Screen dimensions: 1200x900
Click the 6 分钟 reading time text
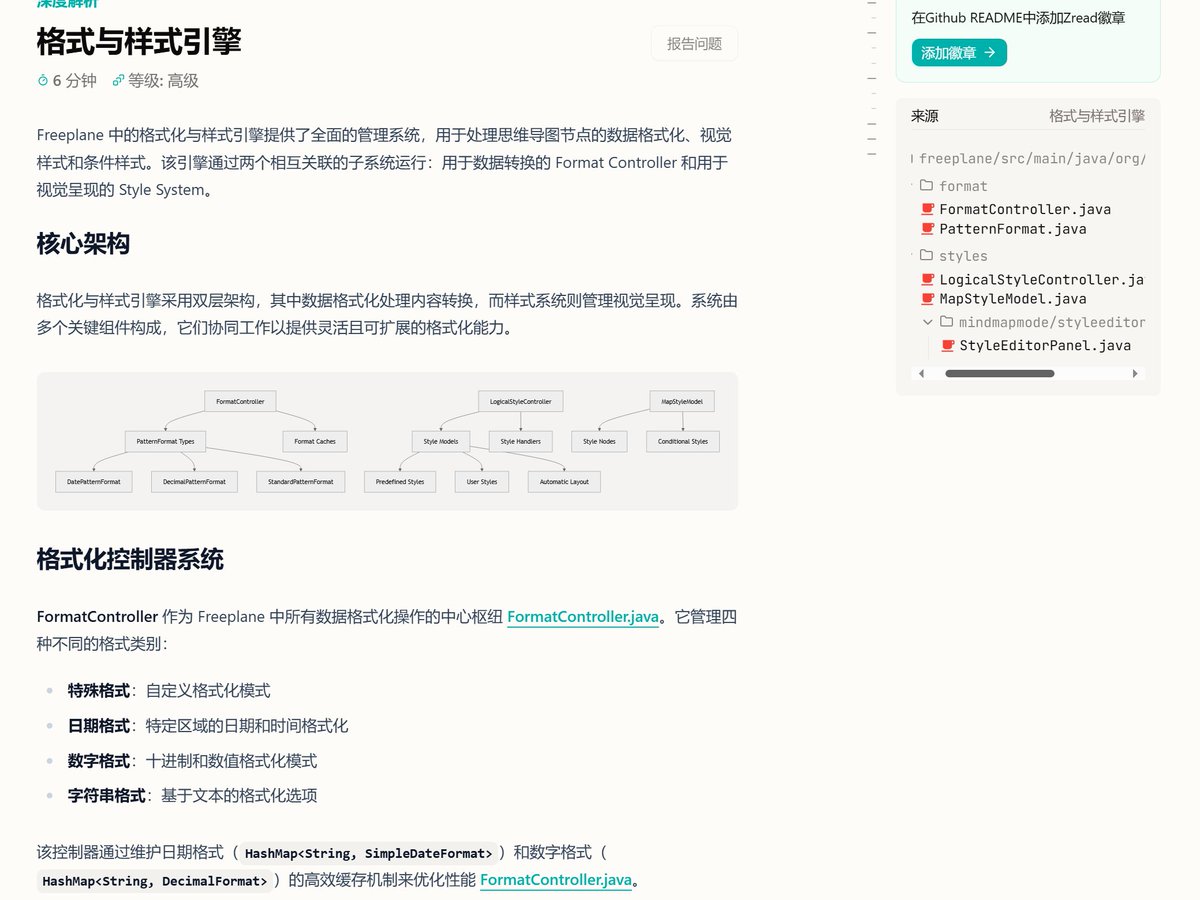[75, 81]
